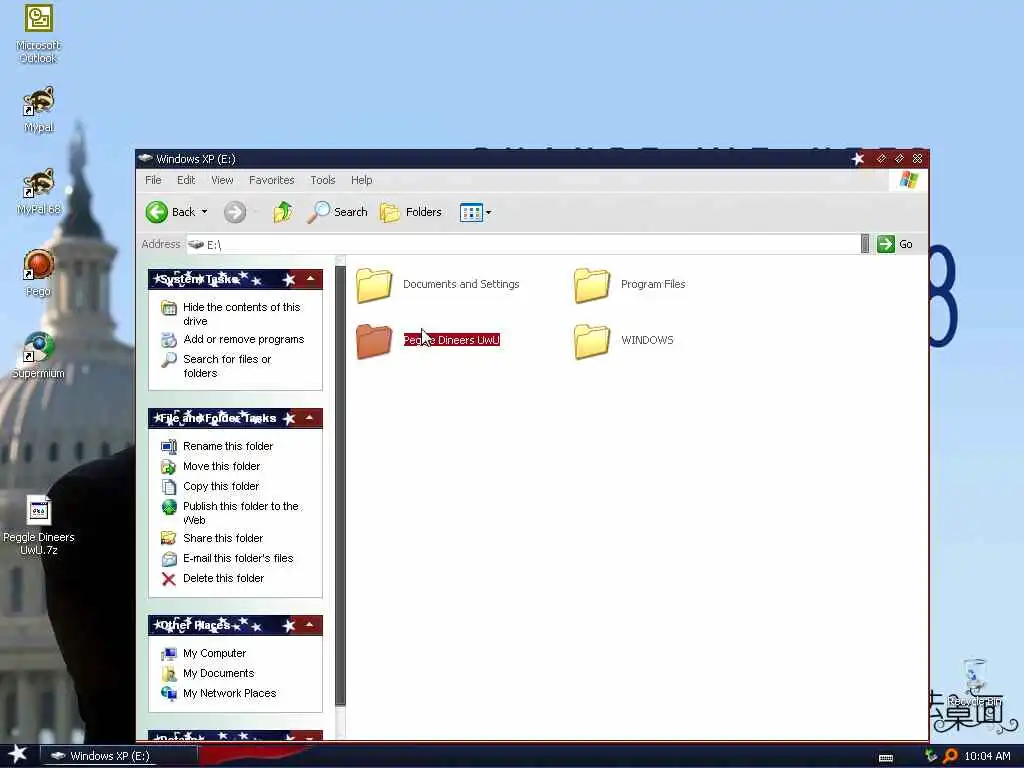Click the WINDOWS folder name
The width and height of the screenshot is (1024, 768).
tap(647, 340)
